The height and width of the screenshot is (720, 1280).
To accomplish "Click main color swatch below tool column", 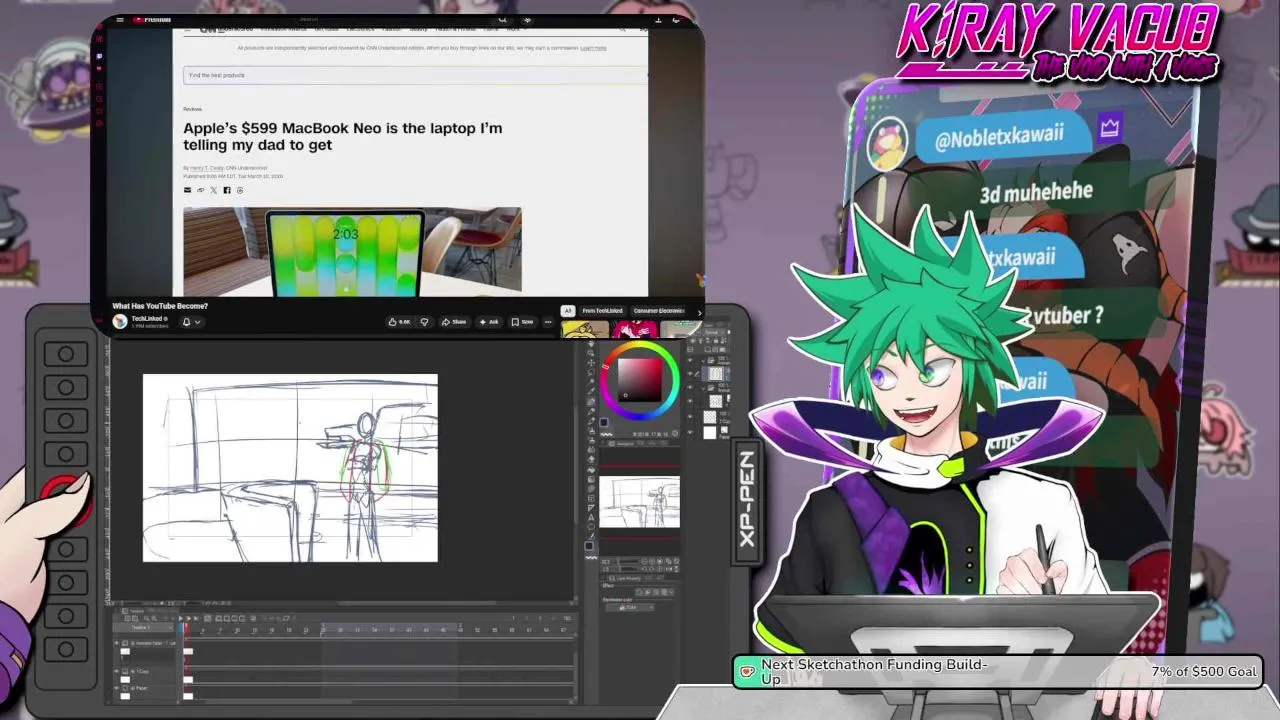I will point(589,545).
